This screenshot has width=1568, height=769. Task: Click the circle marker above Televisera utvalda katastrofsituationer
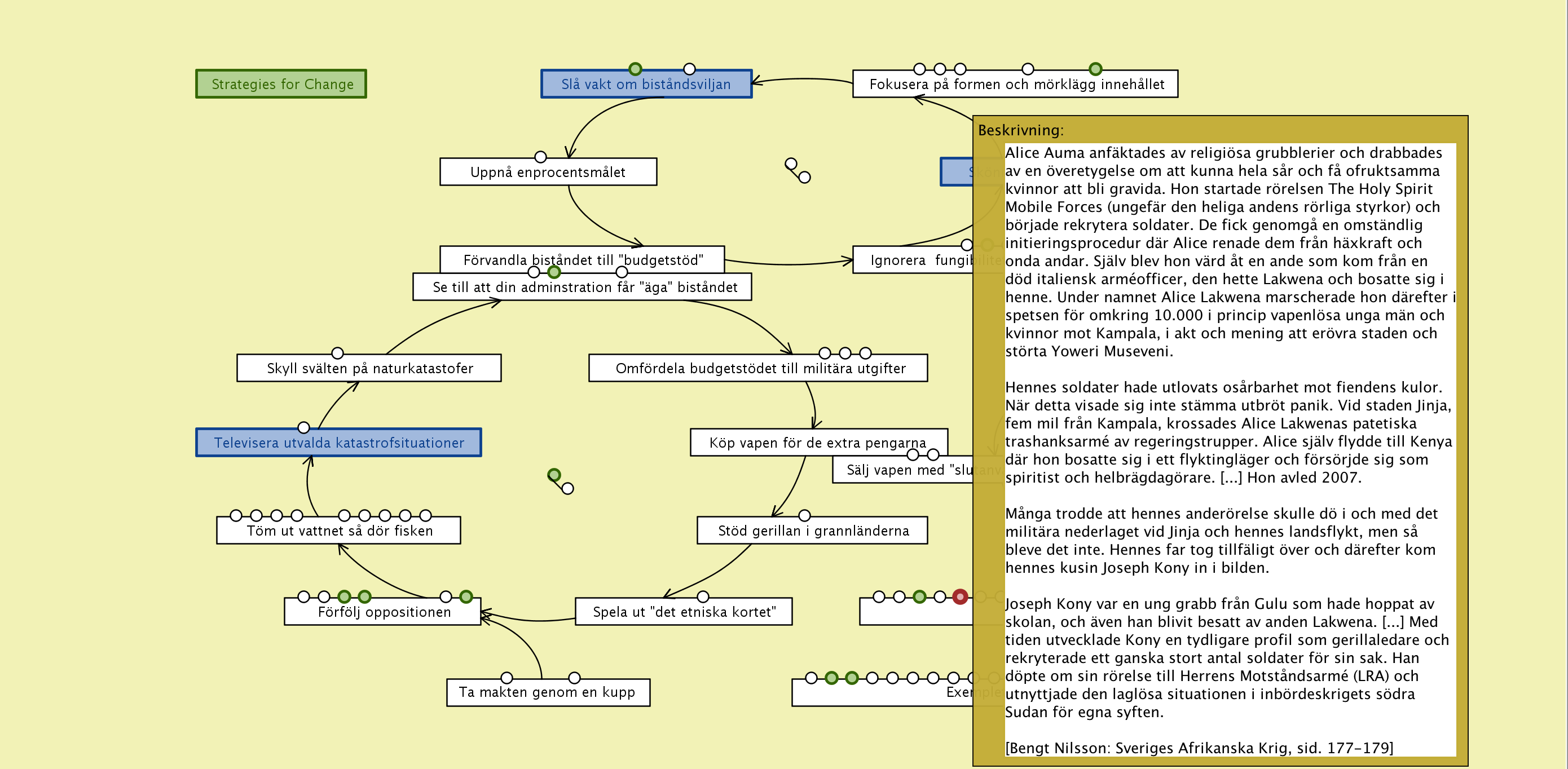tap(304, 427)
